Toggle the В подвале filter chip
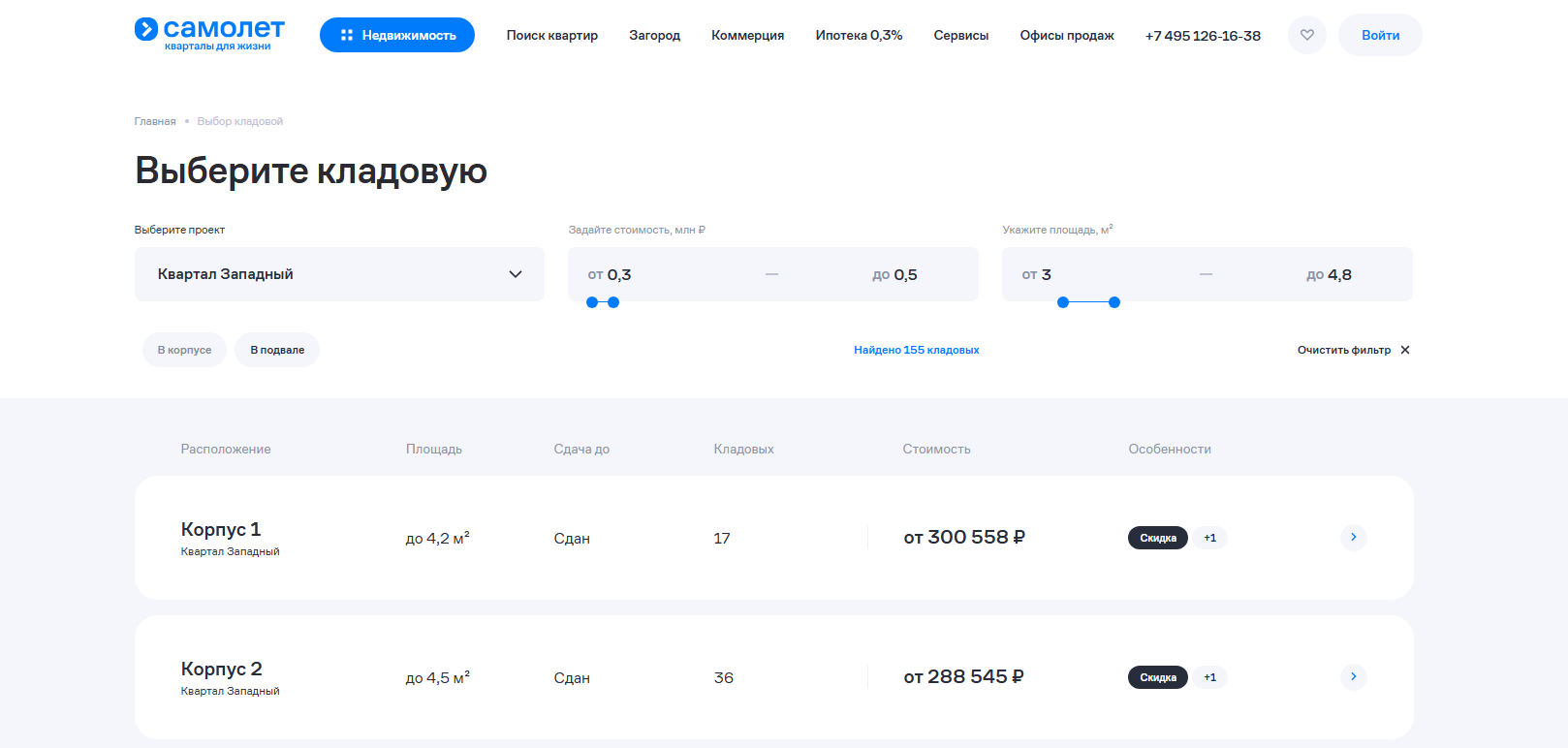Screen dimensions: 1568x748 click(277, 350)
